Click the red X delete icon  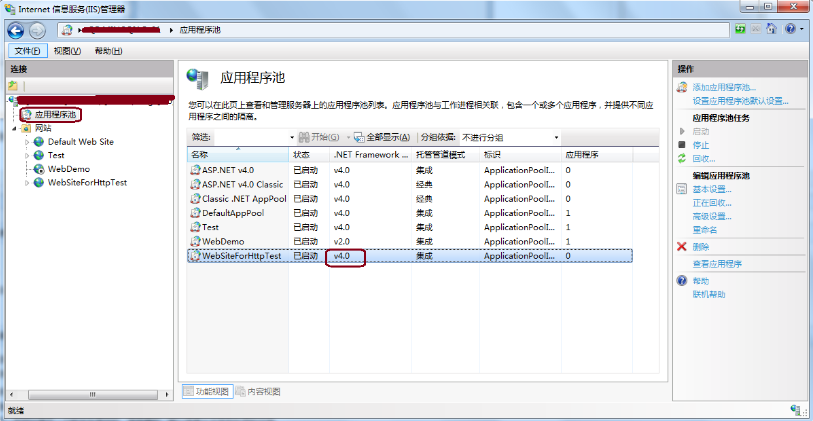682,247
